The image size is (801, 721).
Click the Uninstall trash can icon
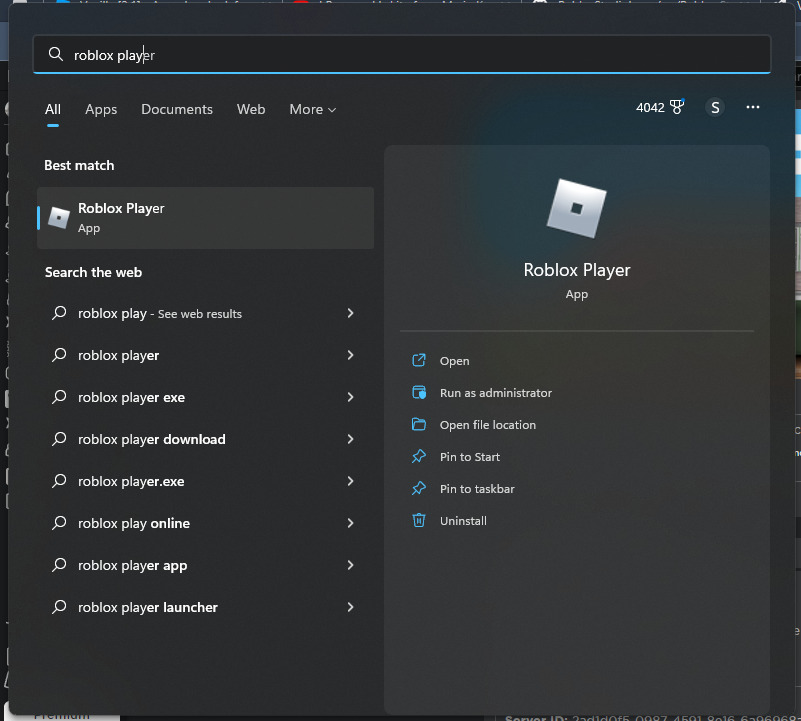pos(419,520)
